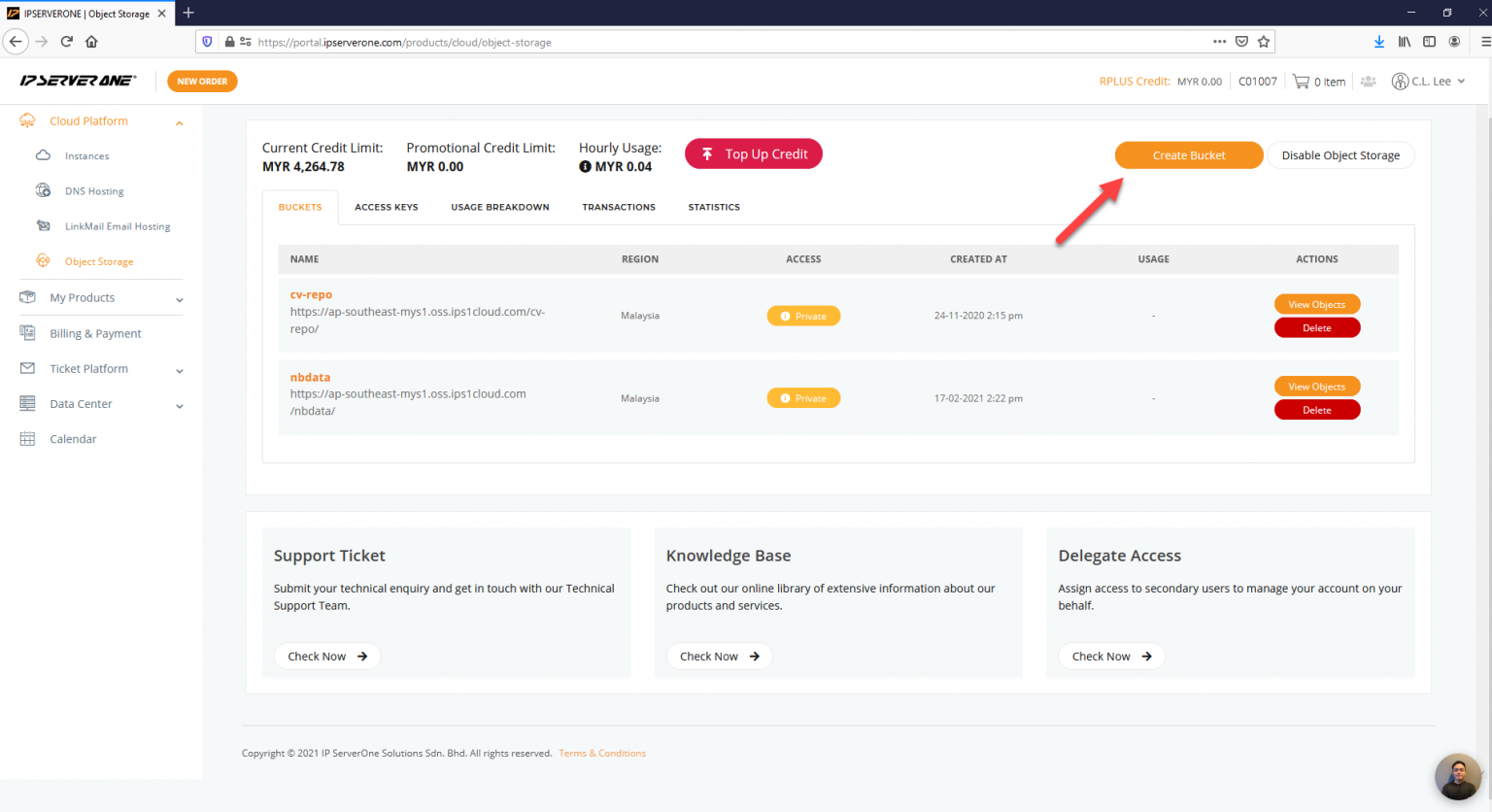Click the Firefox bookmark star icon
The width and height of the screenshot is (1492, 812).
[x=1264, y=42]
